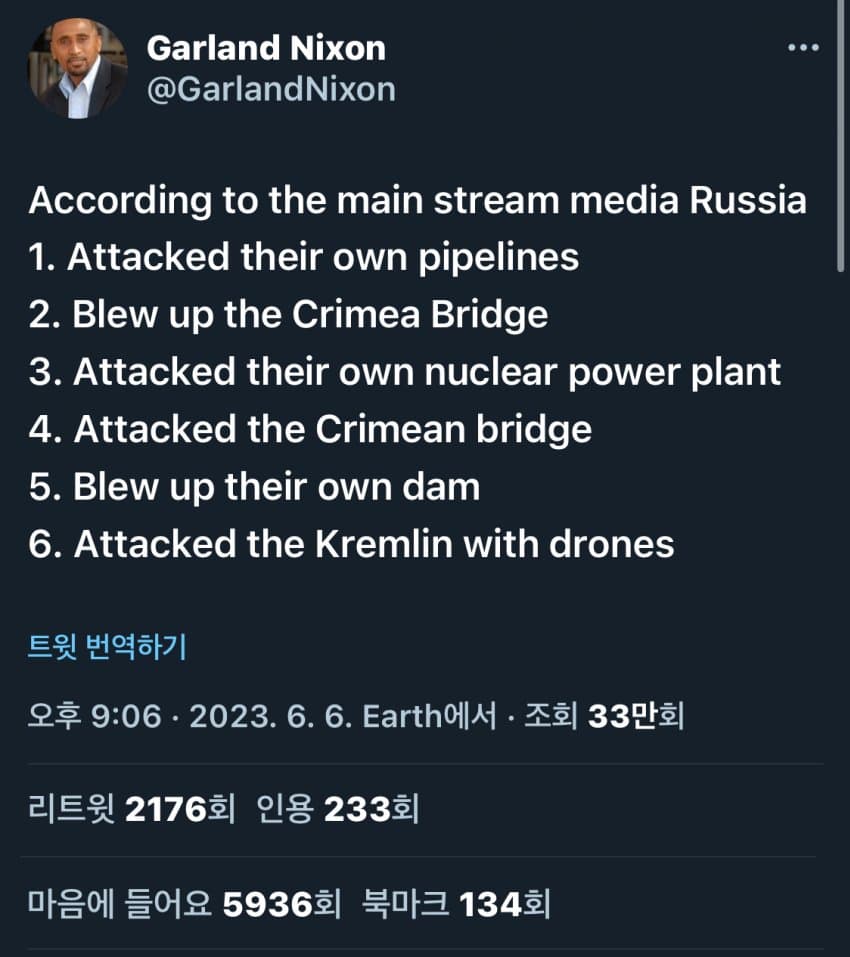Click the line "Attacked their own nuclear power plant"
This screenshot has height=957, width=850.
click(405, 371)
